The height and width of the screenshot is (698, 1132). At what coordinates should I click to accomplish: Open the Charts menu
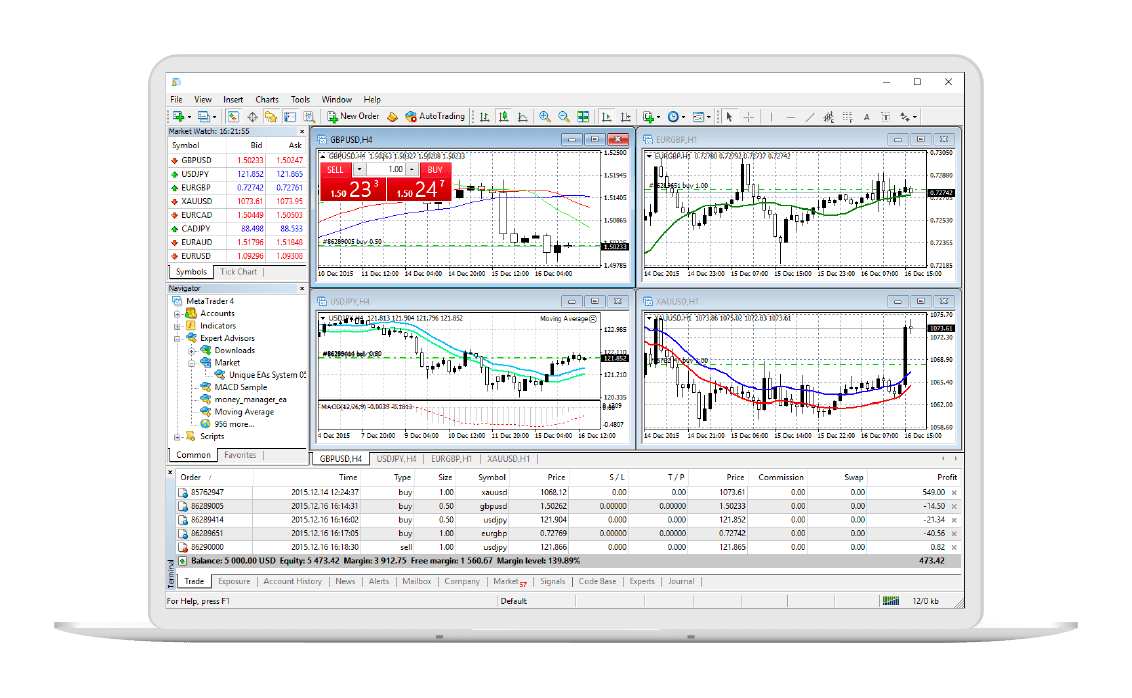[x=266, y=99]
